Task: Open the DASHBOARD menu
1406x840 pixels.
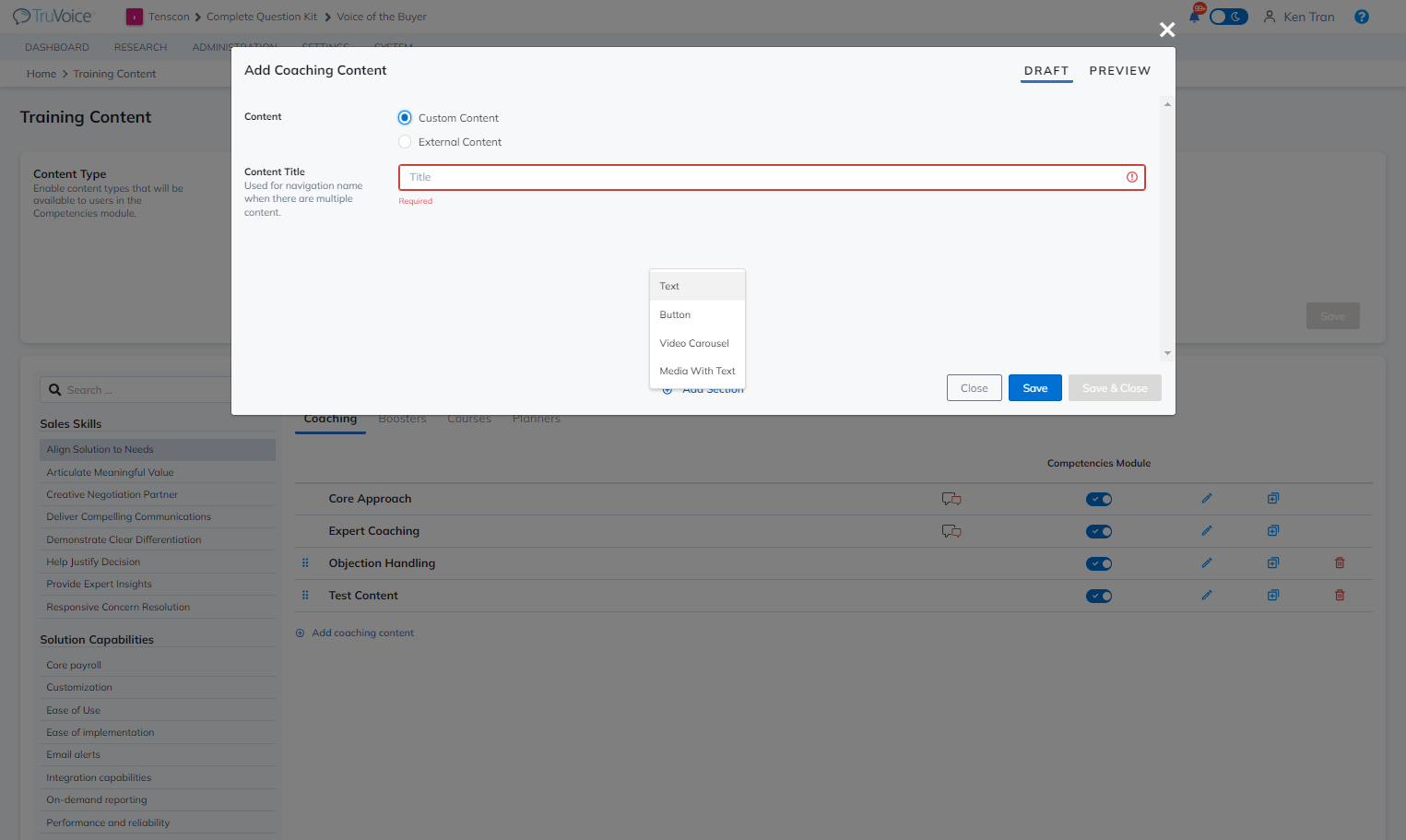Action: [57, 48]
